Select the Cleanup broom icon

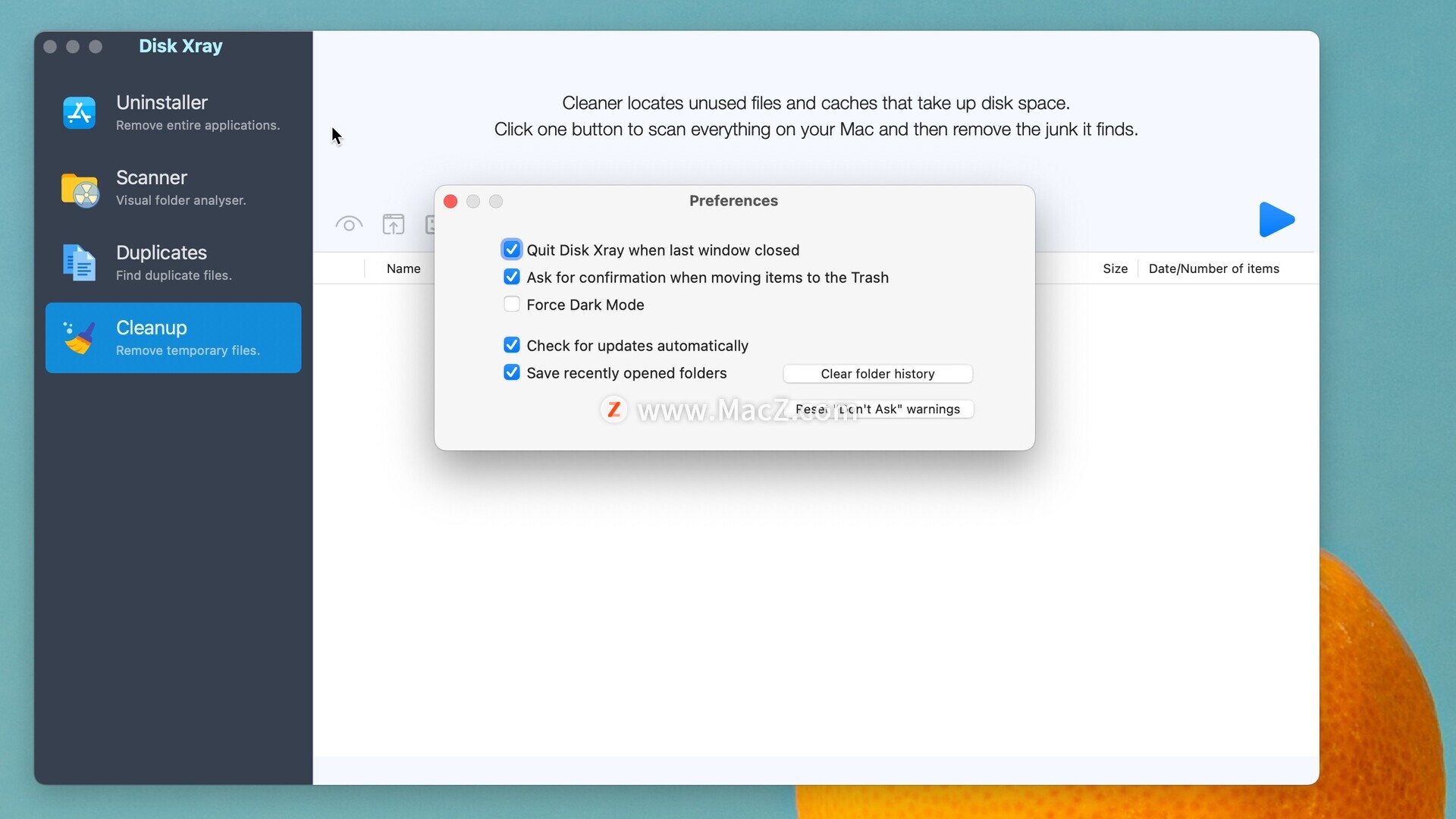point(79,337)
